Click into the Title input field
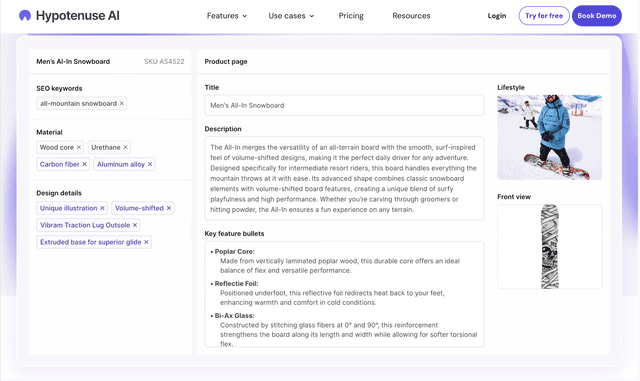This screenshot has width=640, height=381. (x=344, y=105)
